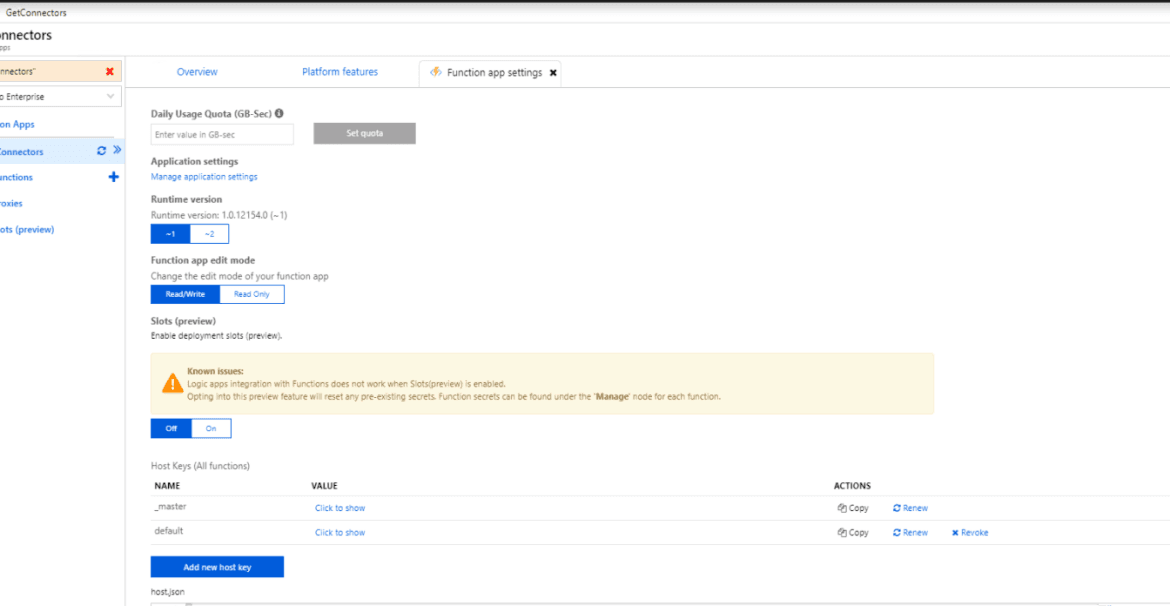Viewport: 1170px width, 606px height.
Task: Clear the search filter with the red X
Action: click(x=110, y=72)
